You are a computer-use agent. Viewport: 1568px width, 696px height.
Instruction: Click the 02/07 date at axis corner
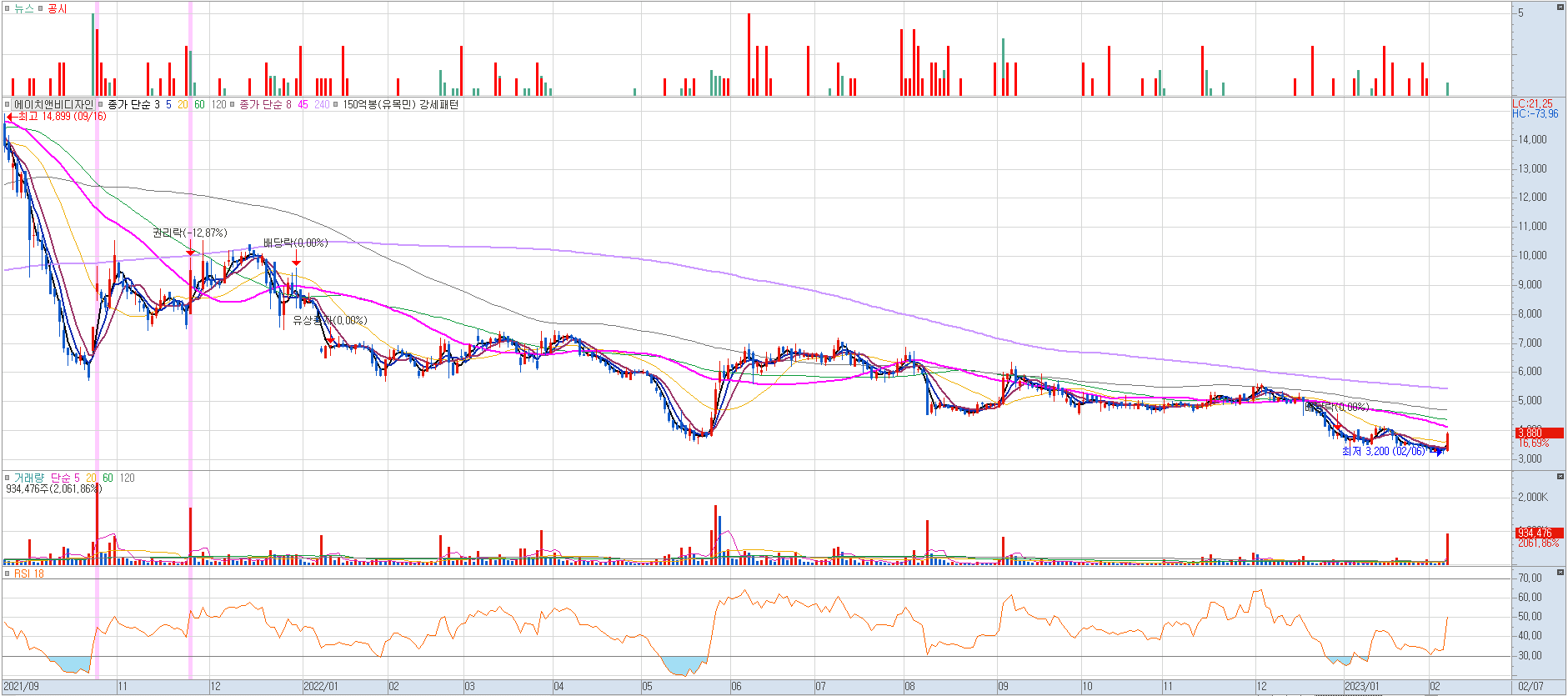point(1530,687)
